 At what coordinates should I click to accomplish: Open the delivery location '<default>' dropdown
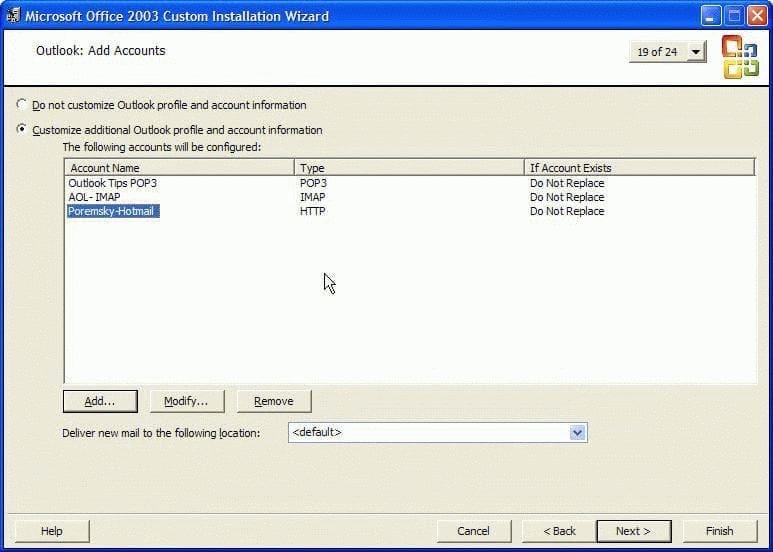577,433
